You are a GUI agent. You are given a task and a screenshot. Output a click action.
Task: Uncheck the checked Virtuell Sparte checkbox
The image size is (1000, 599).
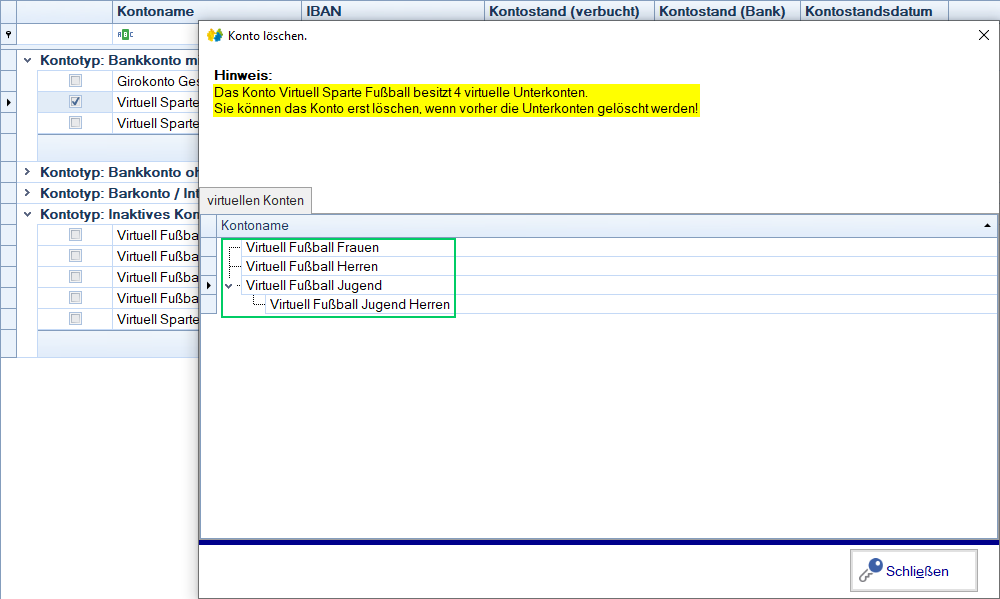pos(75,102)
